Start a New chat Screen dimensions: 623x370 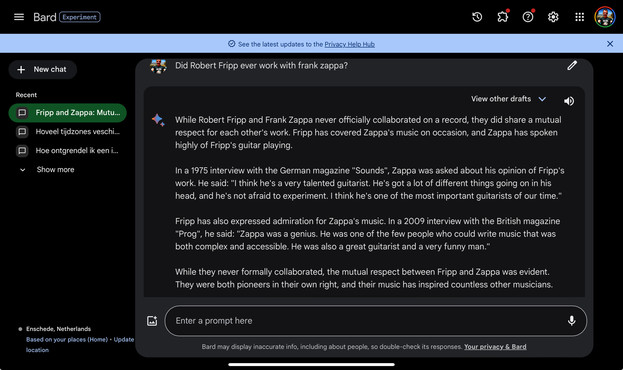[43, 70]
